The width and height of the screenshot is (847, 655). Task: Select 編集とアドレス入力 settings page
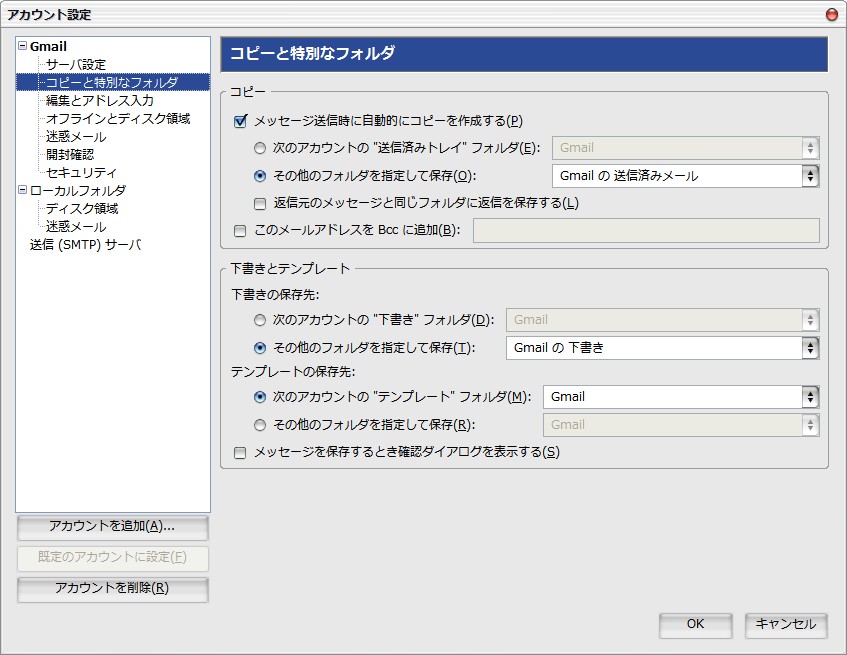(100, 100)
